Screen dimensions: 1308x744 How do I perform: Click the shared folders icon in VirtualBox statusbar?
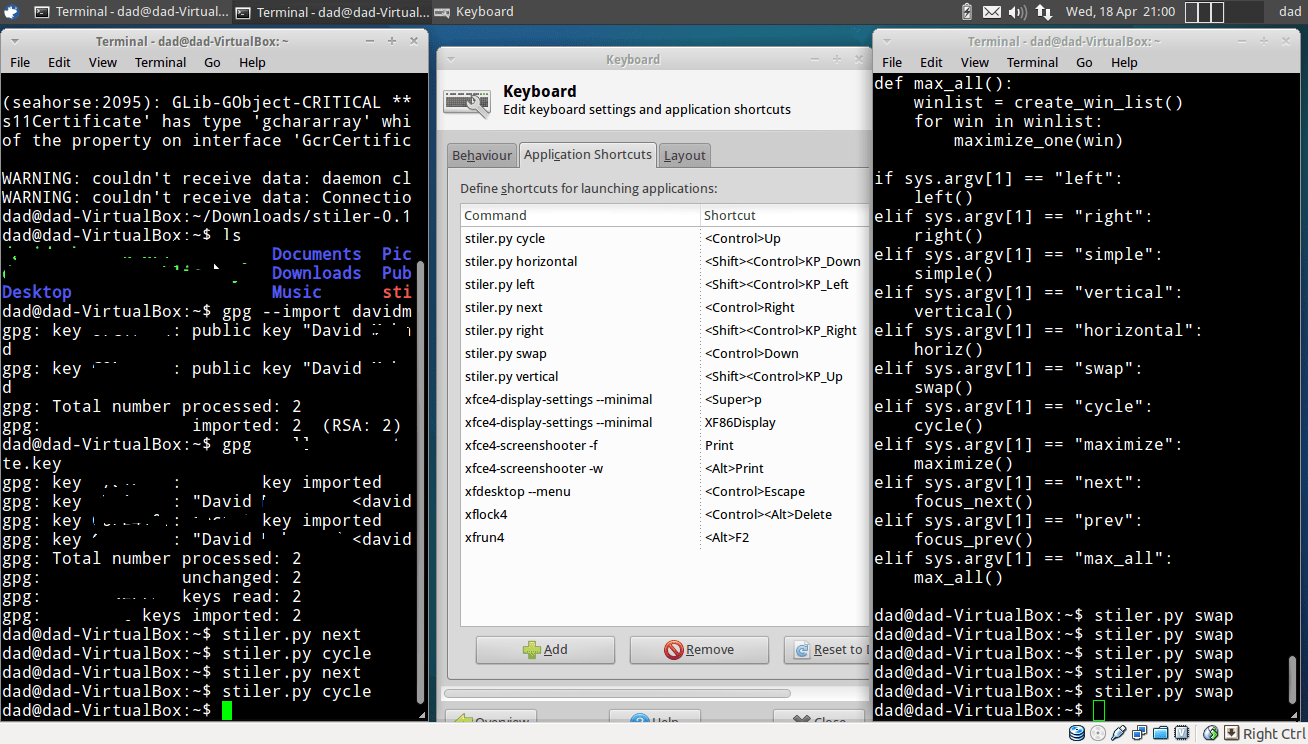(1160, 733)
